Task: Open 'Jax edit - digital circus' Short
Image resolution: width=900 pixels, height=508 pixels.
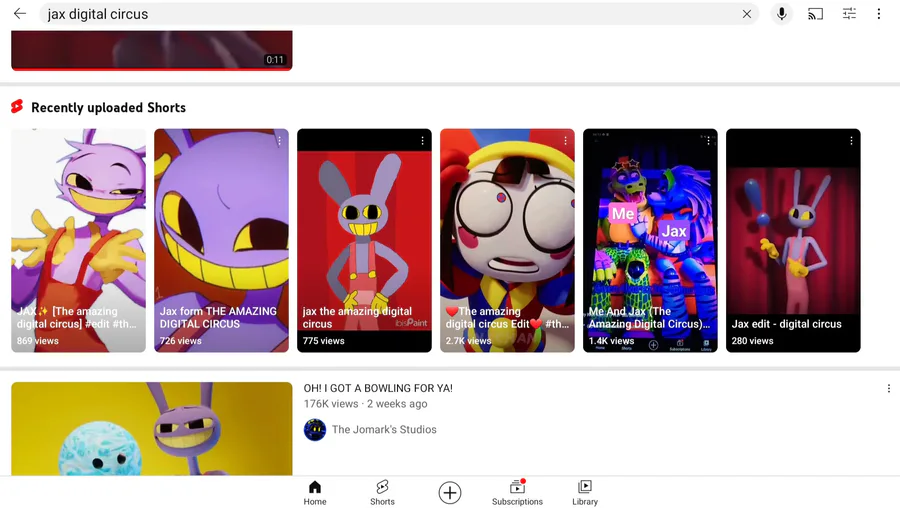Action: click(793, 241)
